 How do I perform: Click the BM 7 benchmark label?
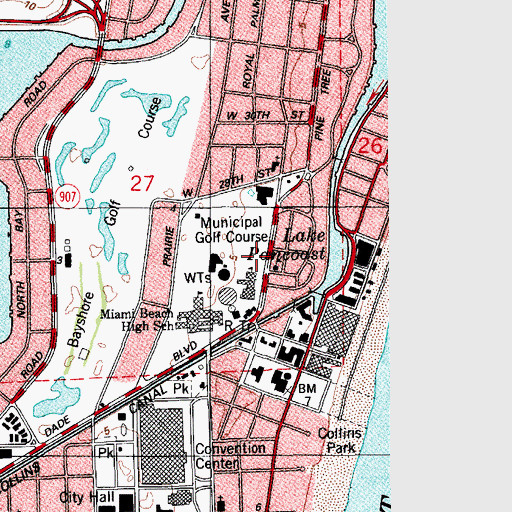[x=307, y=394]
